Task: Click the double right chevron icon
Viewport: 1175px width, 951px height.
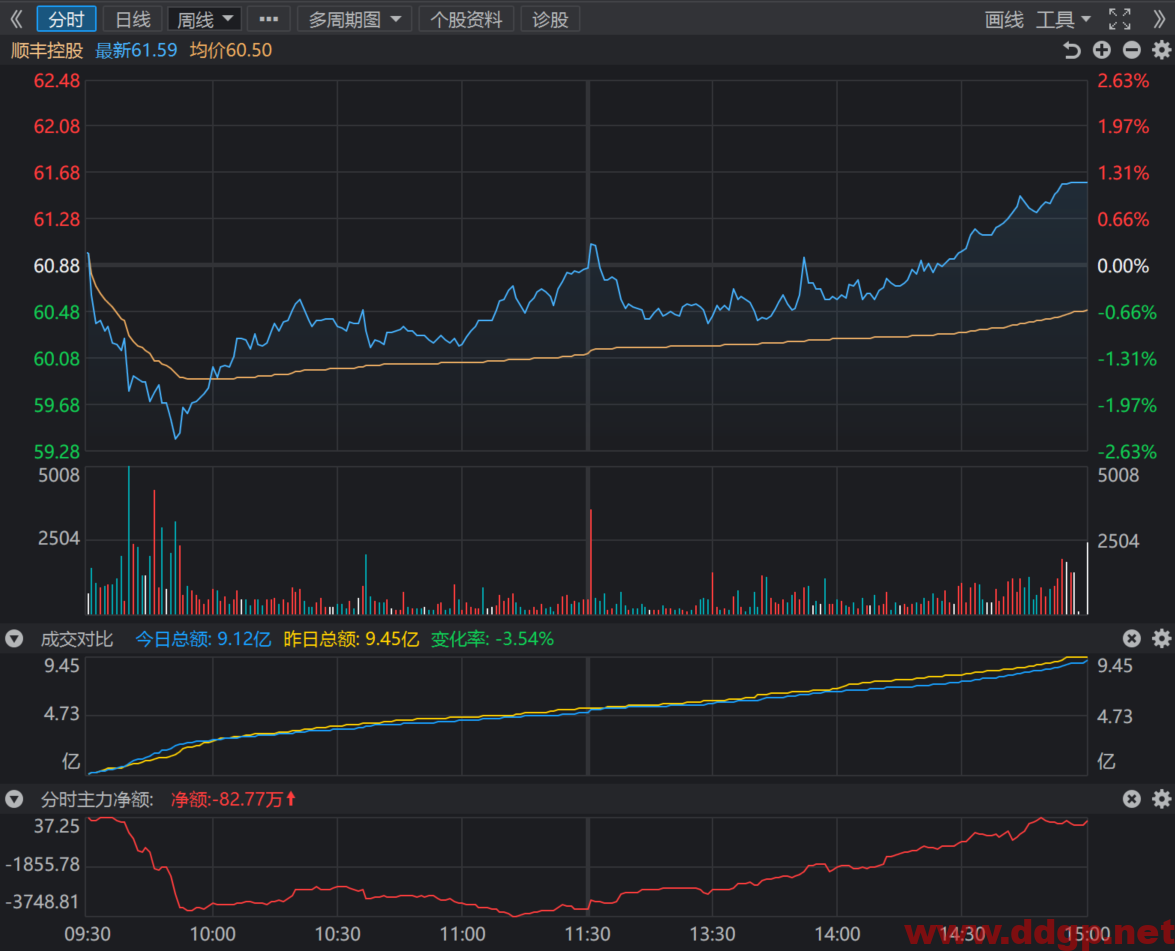Action: pyautogui.click(x=1159, y=19)
